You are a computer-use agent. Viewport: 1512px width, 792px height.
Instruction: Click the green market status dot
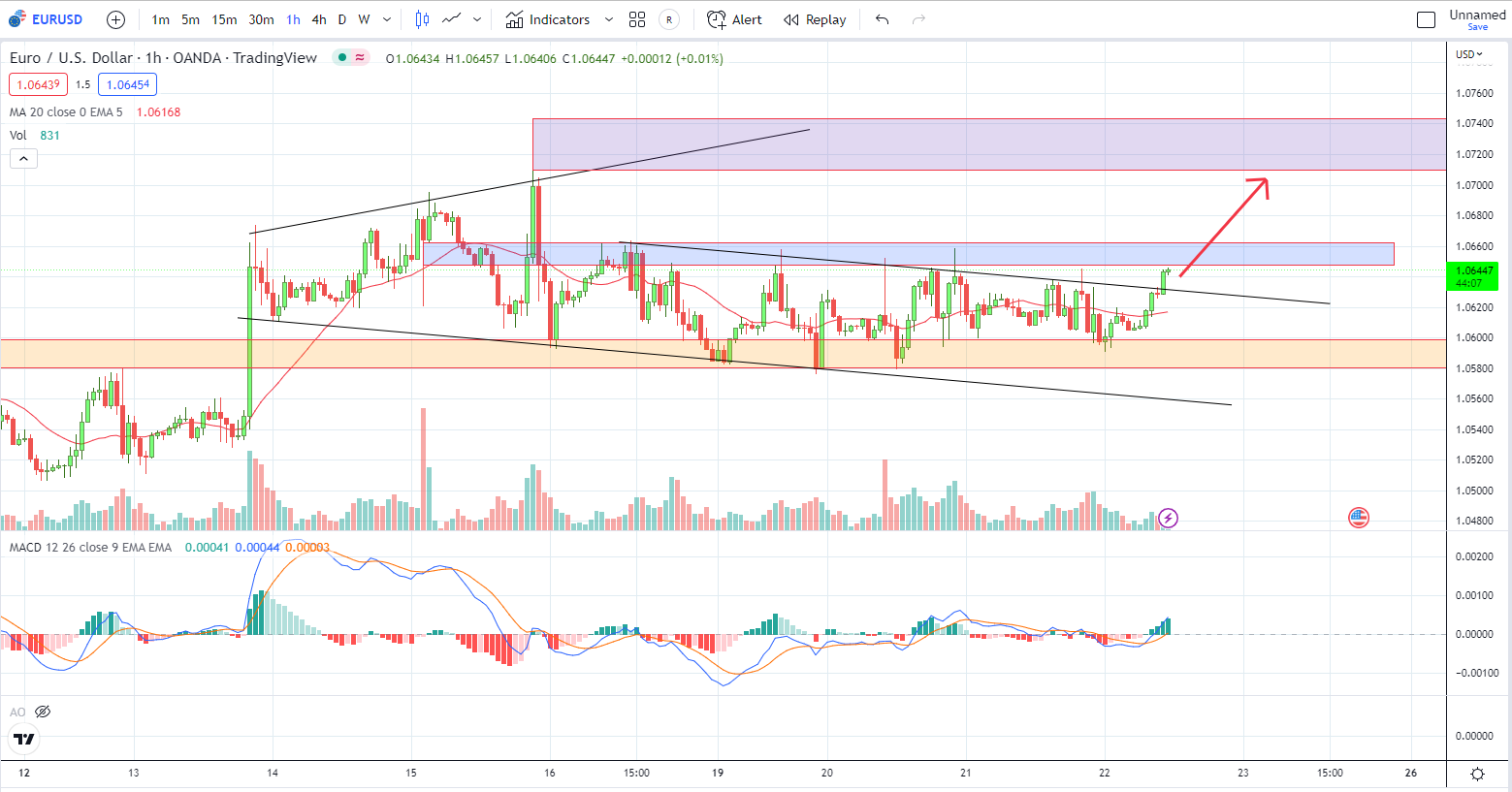[x=341, y=58]
